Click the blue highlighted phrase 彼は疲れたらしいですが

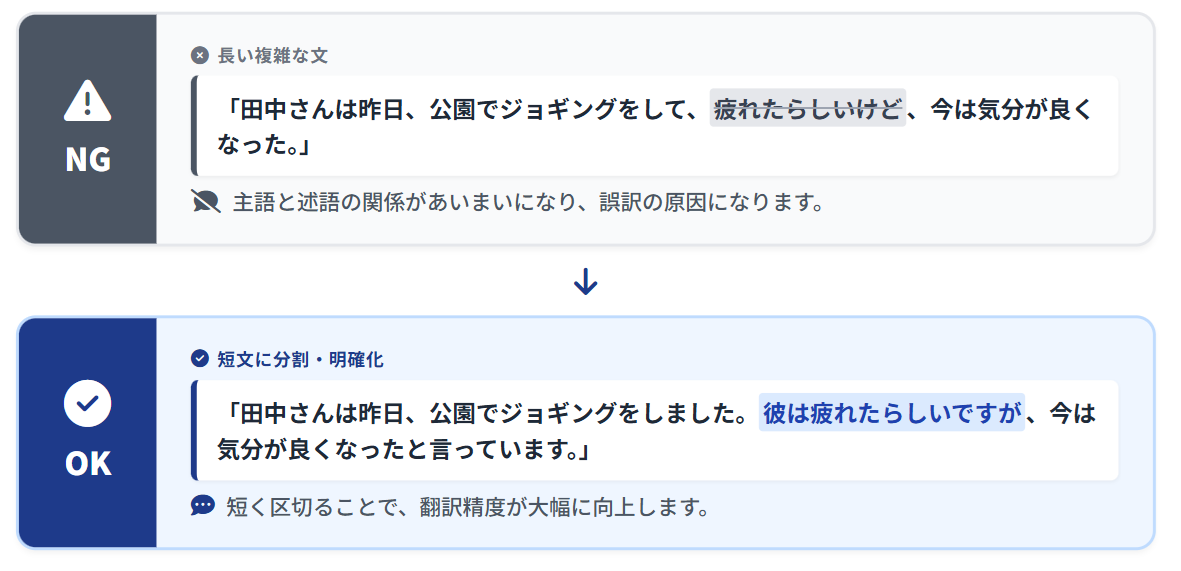[x=891, y=412]
